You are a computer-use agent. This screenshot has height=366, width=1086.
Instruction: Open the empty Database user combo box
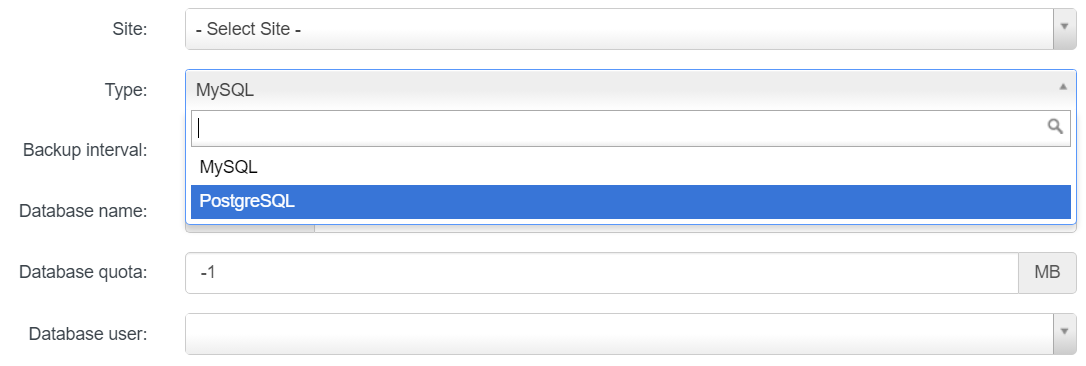[631, 334]
